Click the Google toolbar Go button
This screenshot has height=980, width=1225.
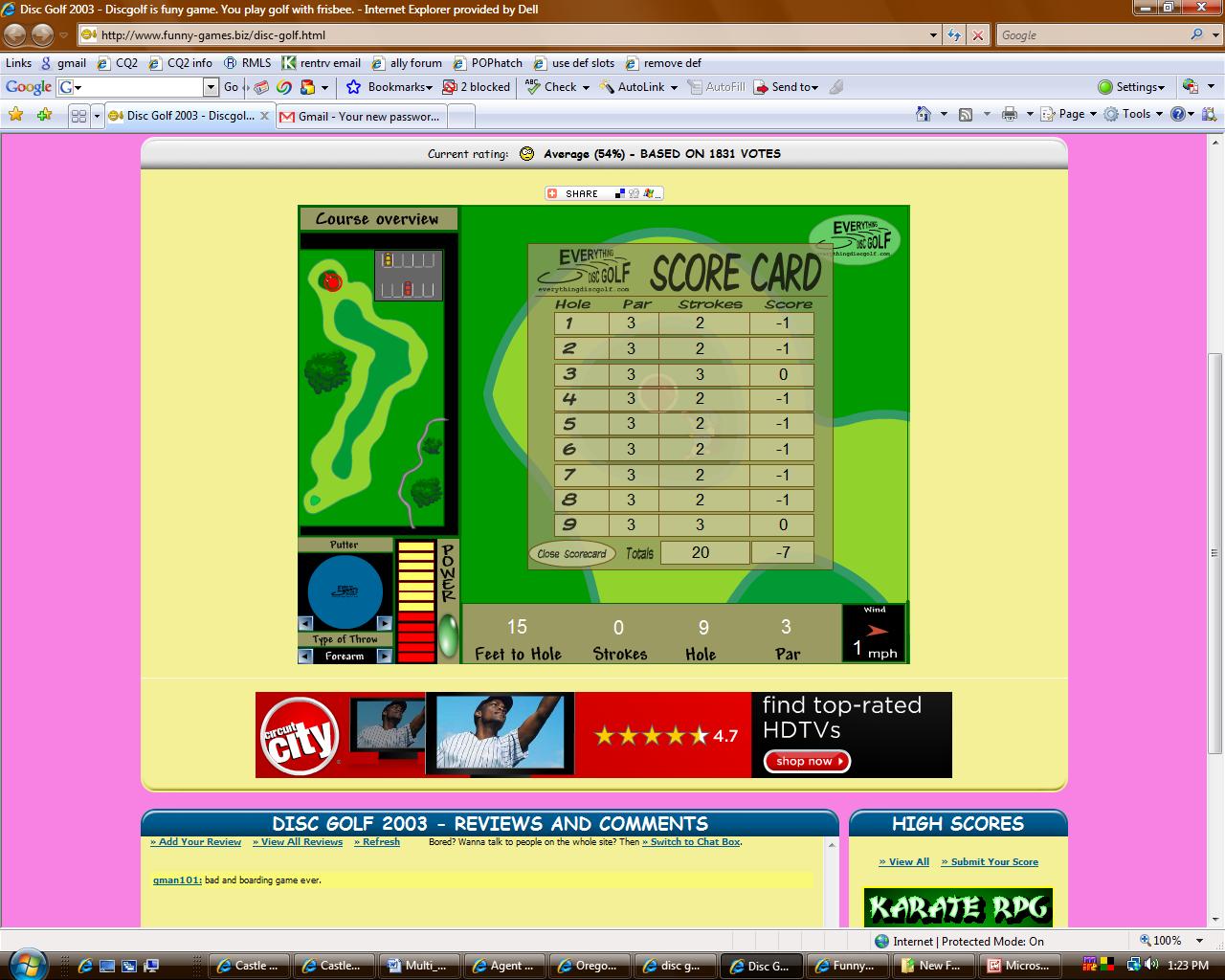tap(231, 87)
